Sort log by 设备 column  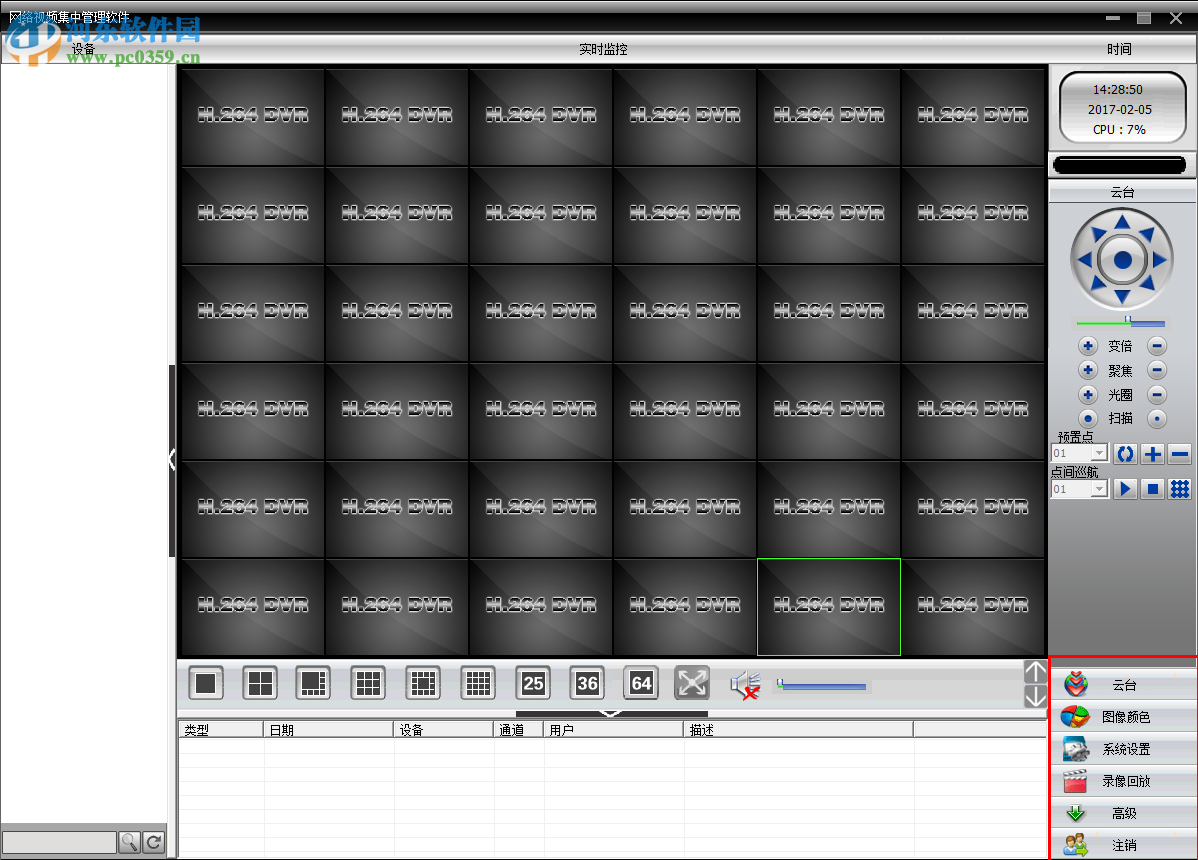[443, 730]
